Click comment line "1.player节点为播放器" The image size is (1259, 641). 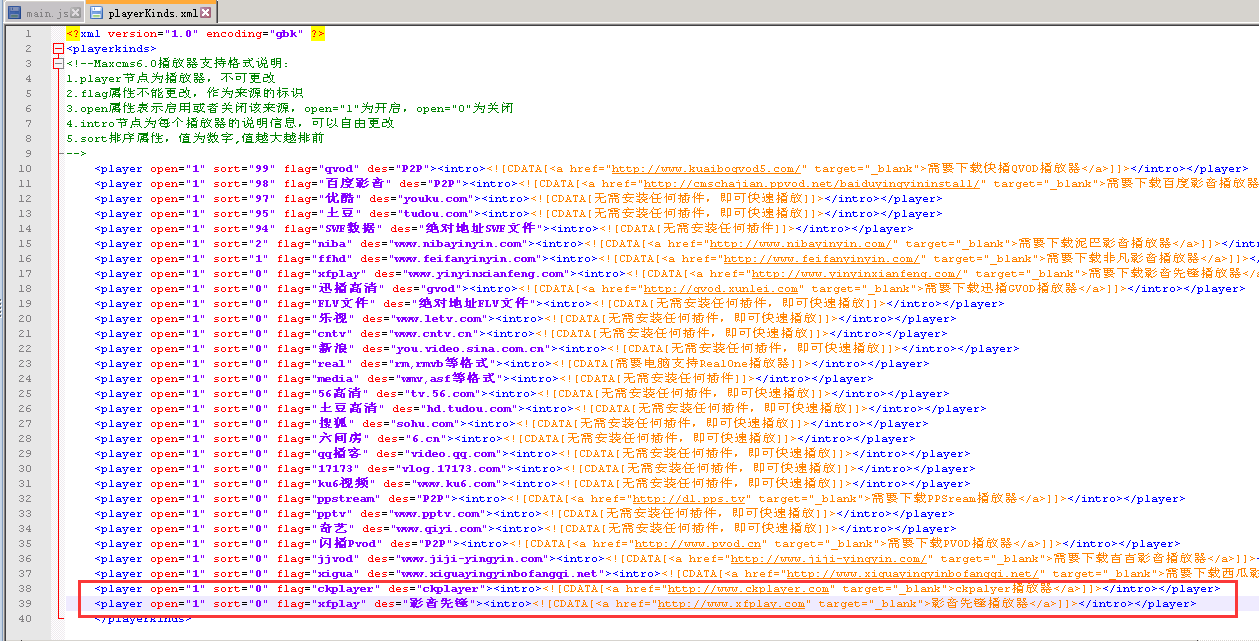tap(171, 79)
